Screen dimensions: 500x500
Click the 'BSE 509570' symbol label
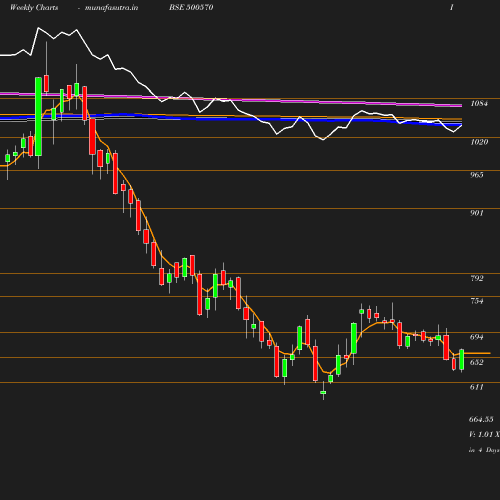(x=191, y=7)
